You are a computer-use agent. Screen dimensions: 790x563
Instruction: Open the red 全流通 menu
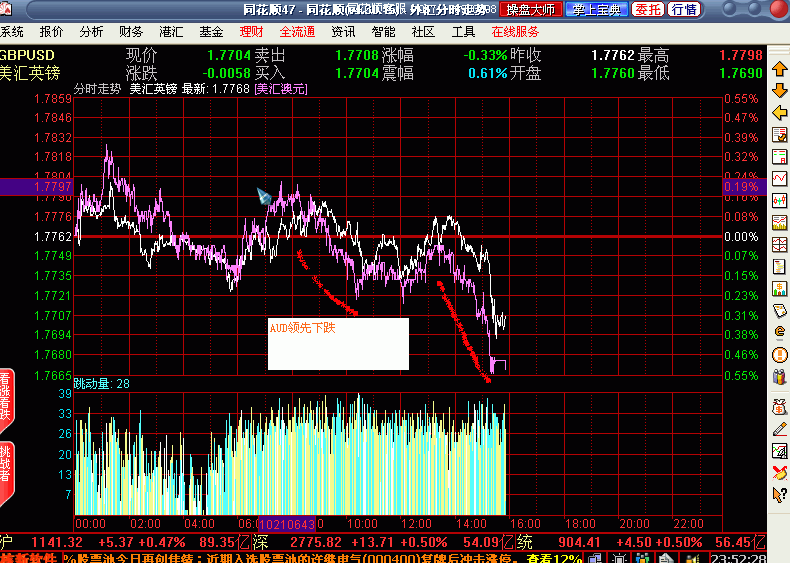point(297,32)
